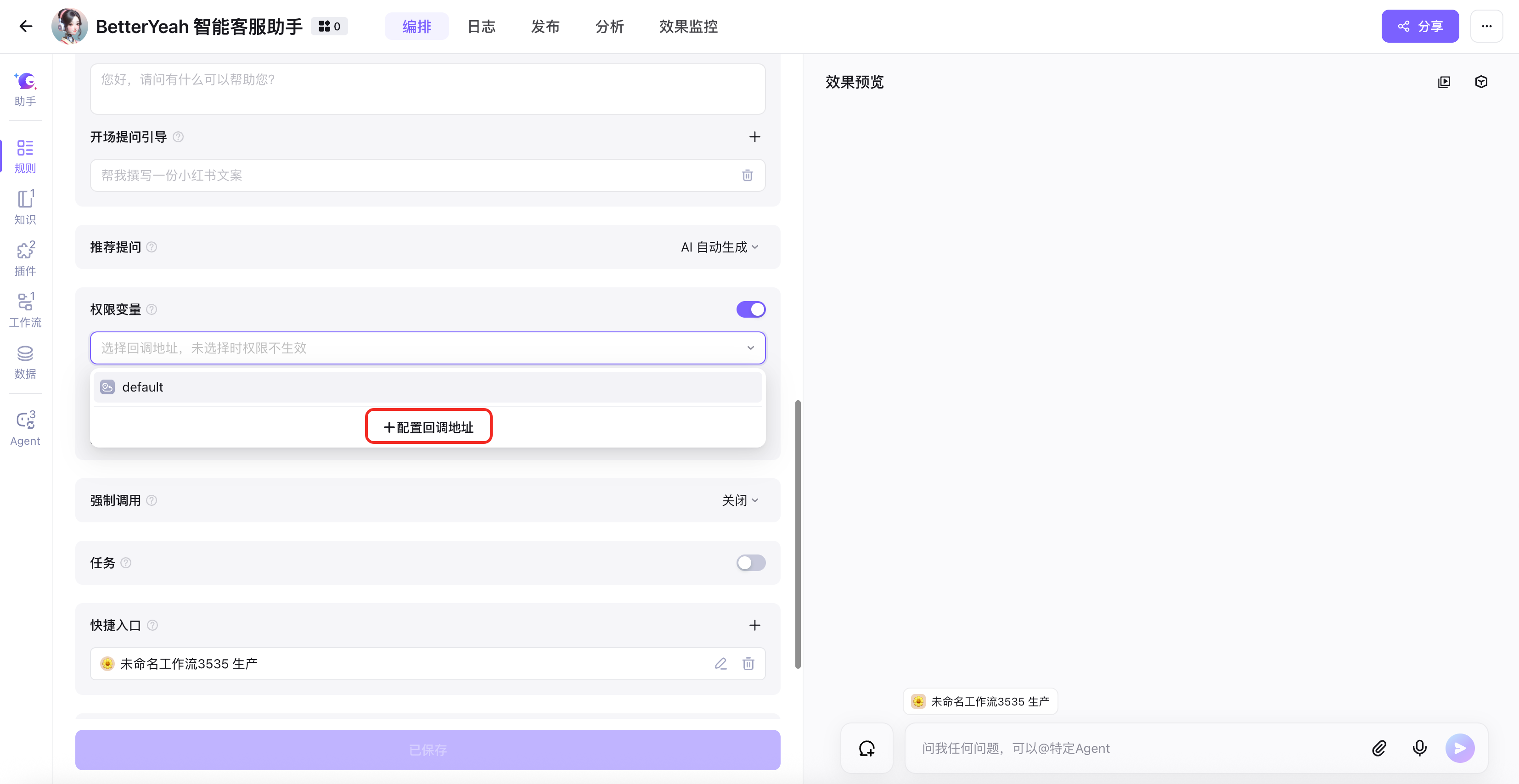The width and height of the screenshot is (1519, 784).
Task: Disable the 权限变量 toggle switch
Action: pyautogui.click(x=750, y=309)
